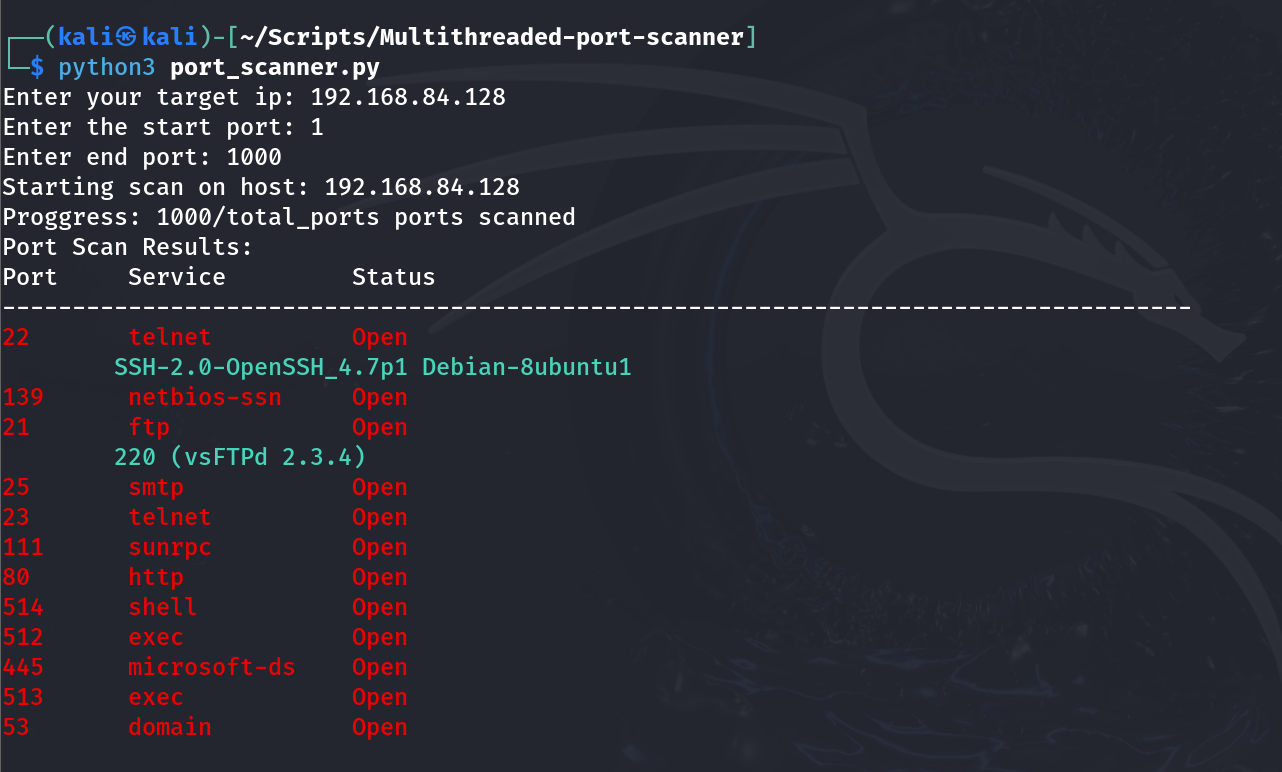Click the port_scanner.py command text
Screen dimensions: 1282x772
click(275, 68)
